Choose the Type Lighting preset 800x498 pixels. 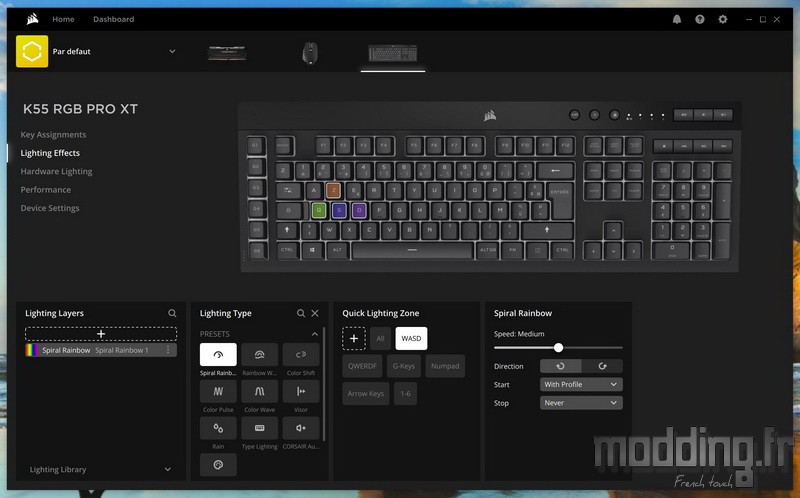point(259,428)
